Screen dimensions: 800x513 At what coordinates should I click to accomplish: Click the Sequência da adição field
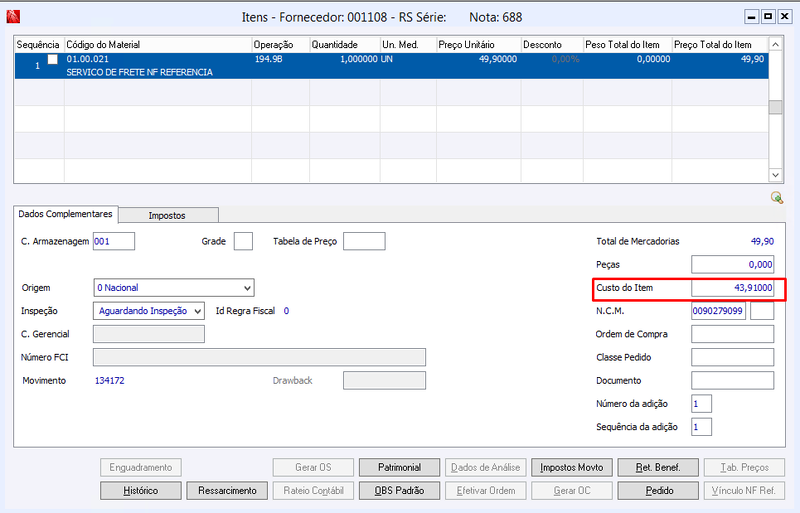point(702,427)
